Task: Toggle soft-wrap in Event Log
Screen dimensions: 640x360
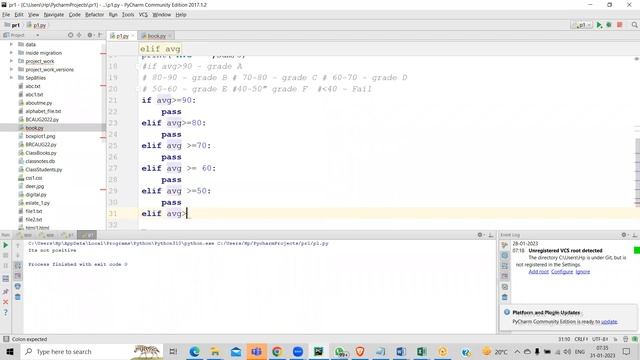Action: pos(505,266)
